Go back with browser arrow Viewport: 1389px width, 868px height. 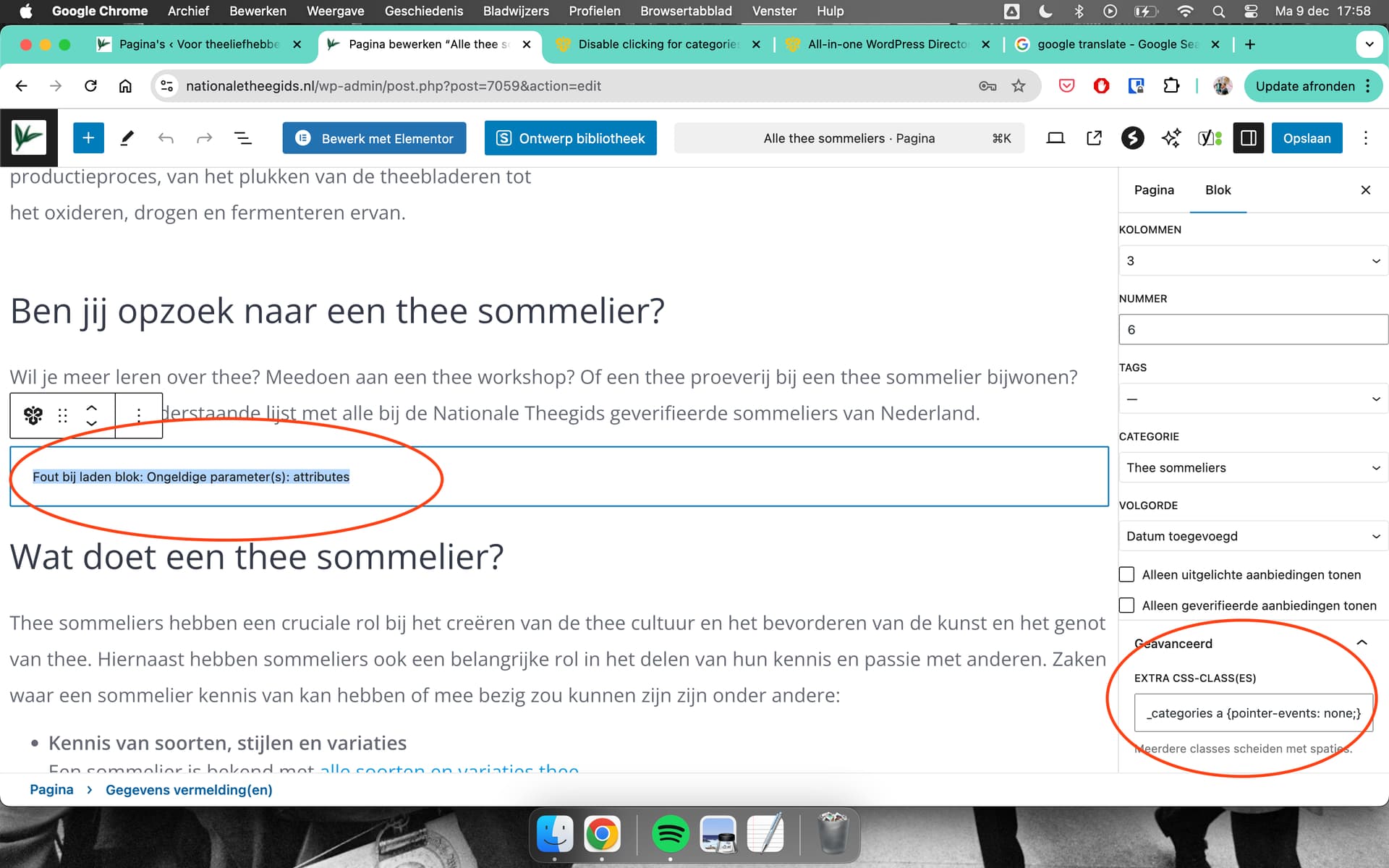[22, 86]
